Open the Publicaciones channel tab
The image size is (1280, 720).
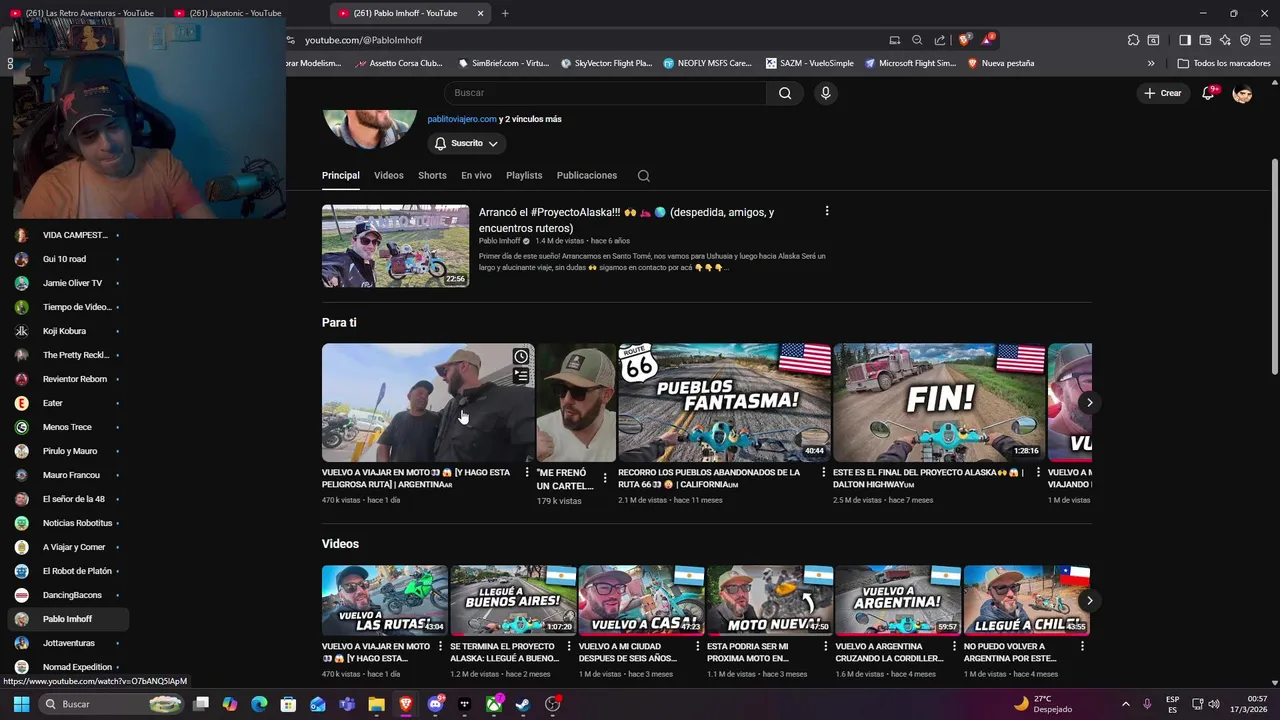(587, 176)
